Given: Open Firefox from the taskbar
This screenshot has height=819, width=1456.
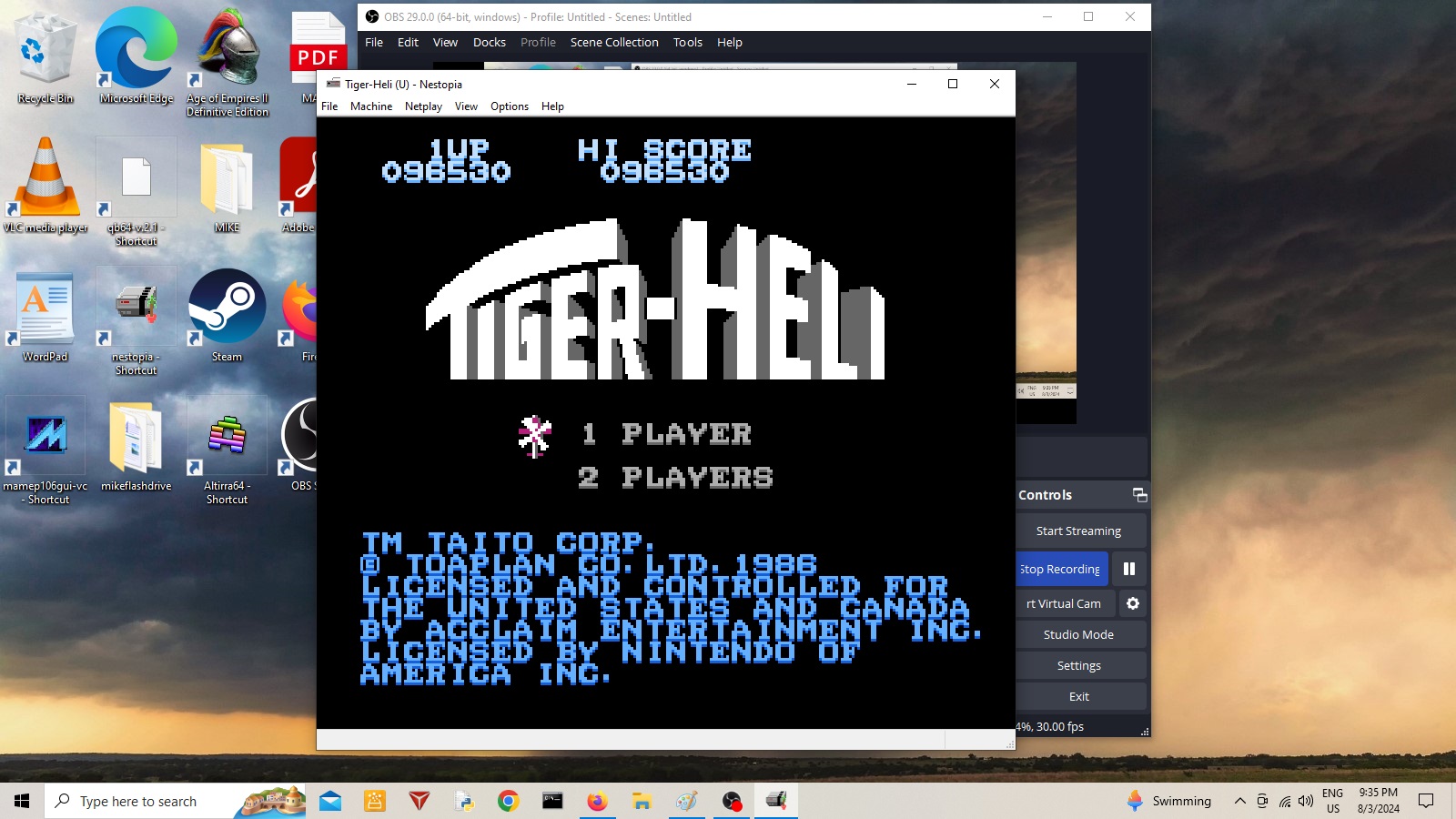Looking at the screenshot, I should point(597,801).
